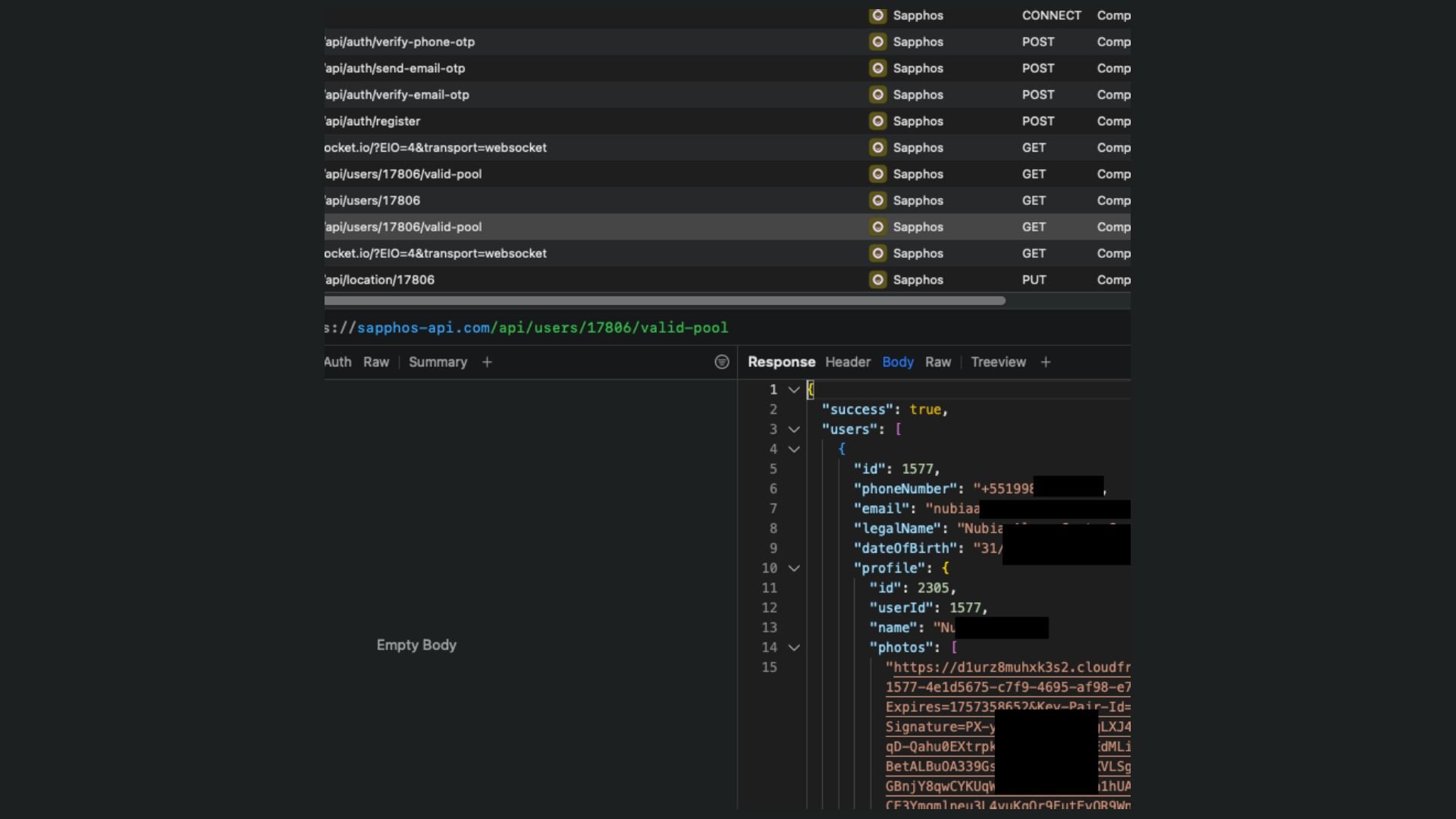Add response tab via plus after Treeview

(x=1045, y=362)
